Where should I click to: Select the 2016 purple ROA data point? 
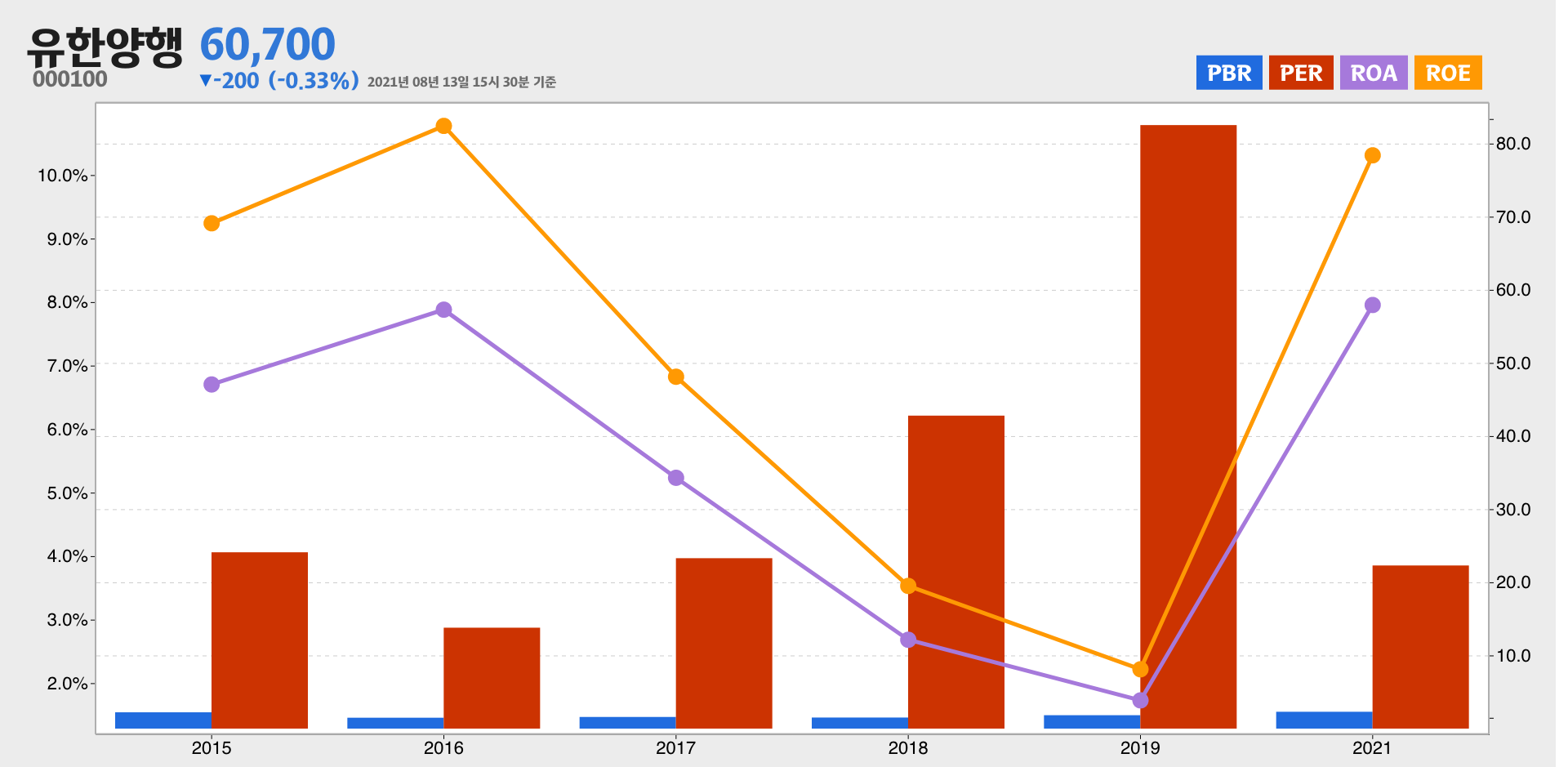pos(443,310)
